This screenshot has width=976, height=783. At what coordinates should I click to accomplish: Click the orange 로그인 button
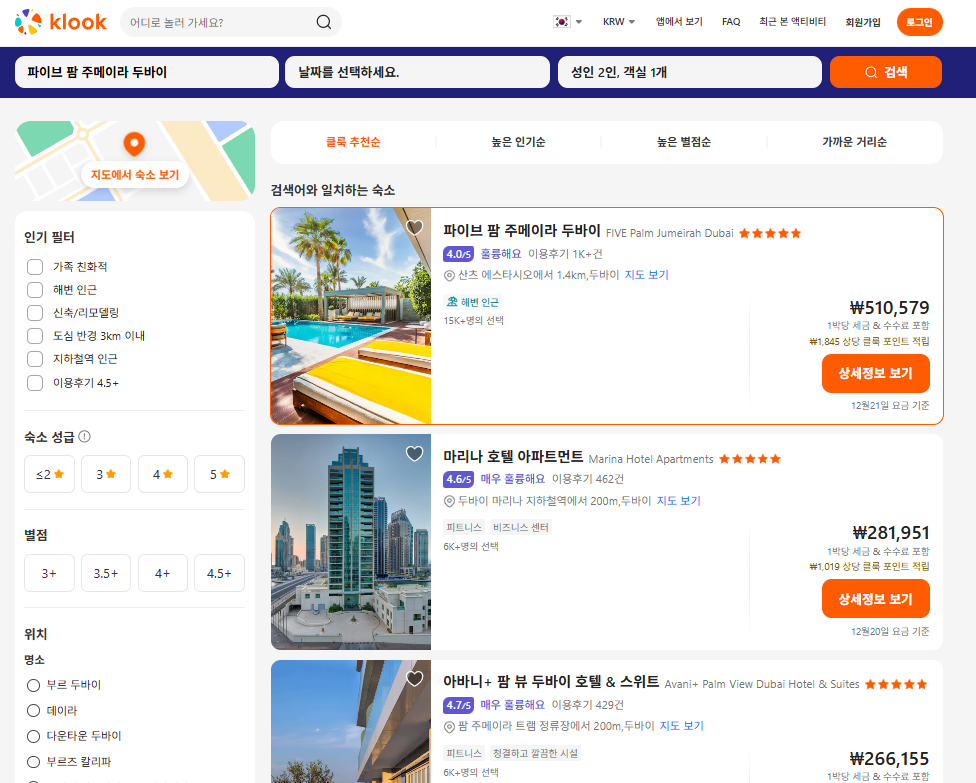pos(919,22)
